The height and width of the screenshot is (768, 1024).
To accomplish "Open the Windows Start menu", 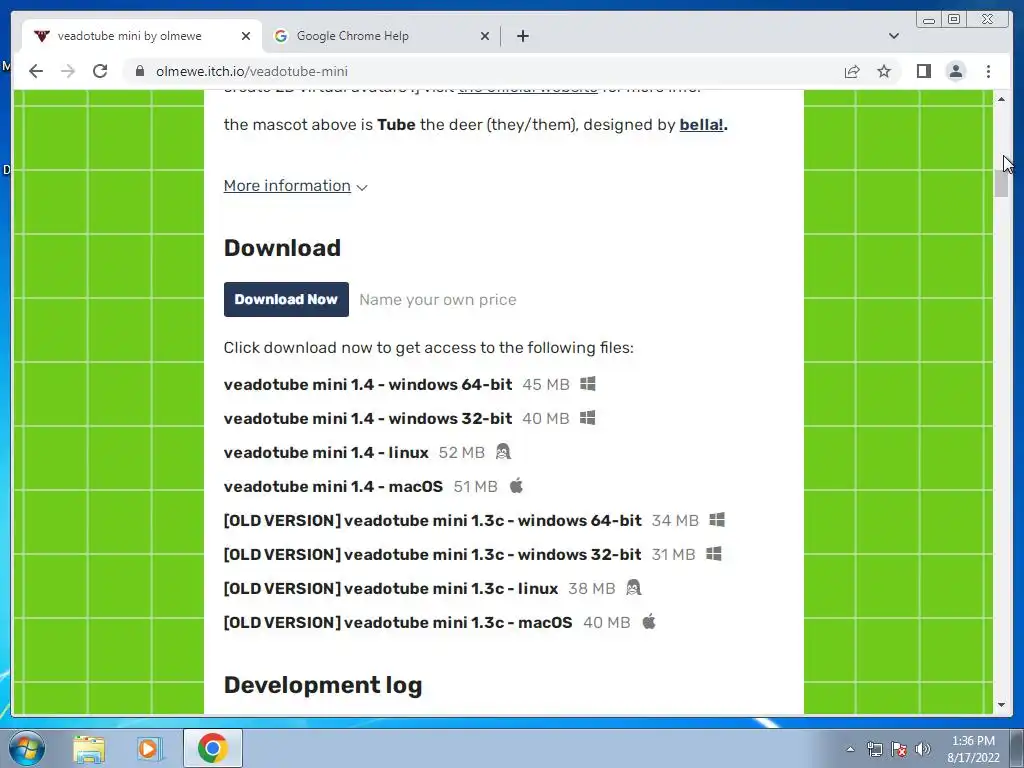I will tap(26, 748).
